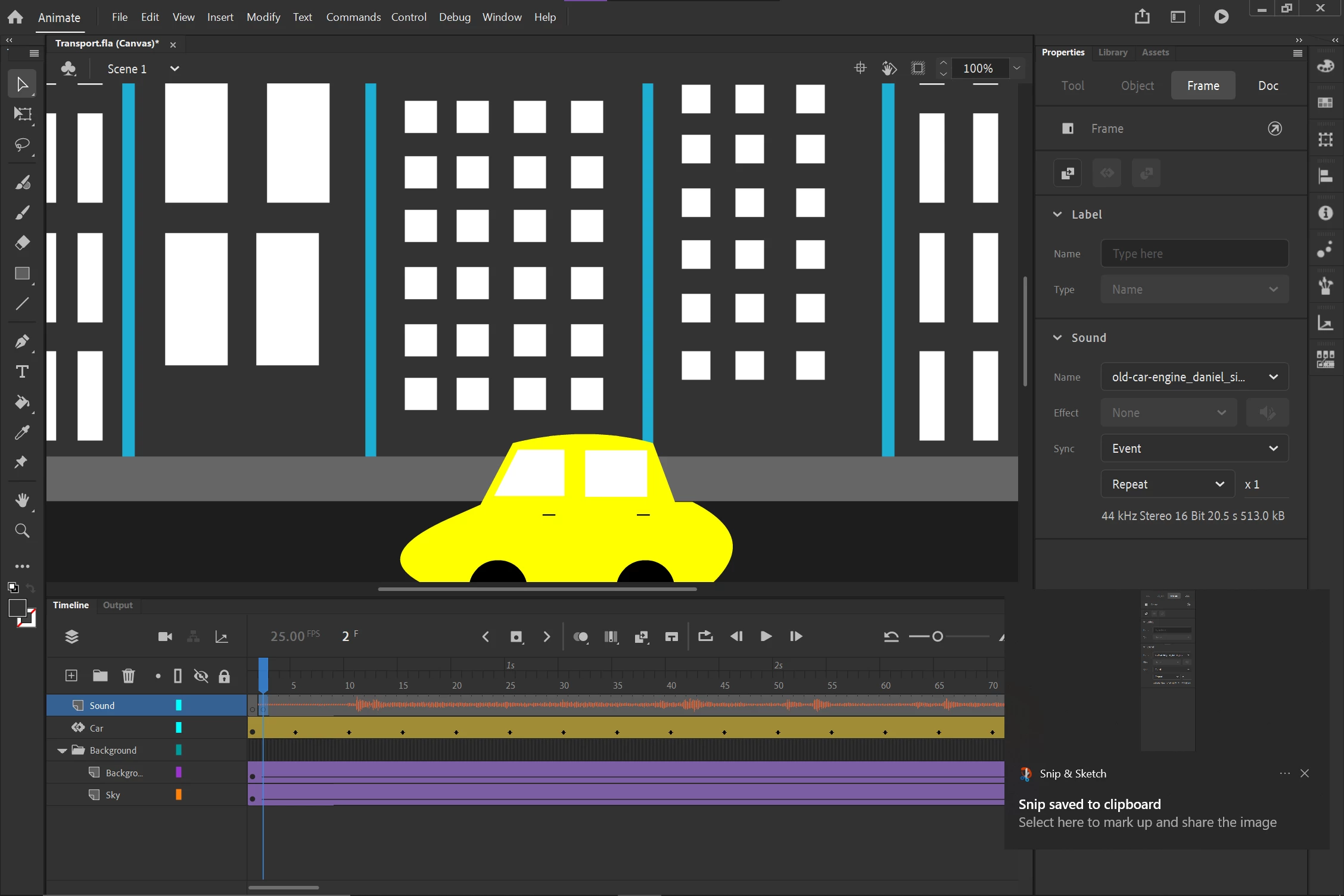Pick the Pen tool

[22, 341]
